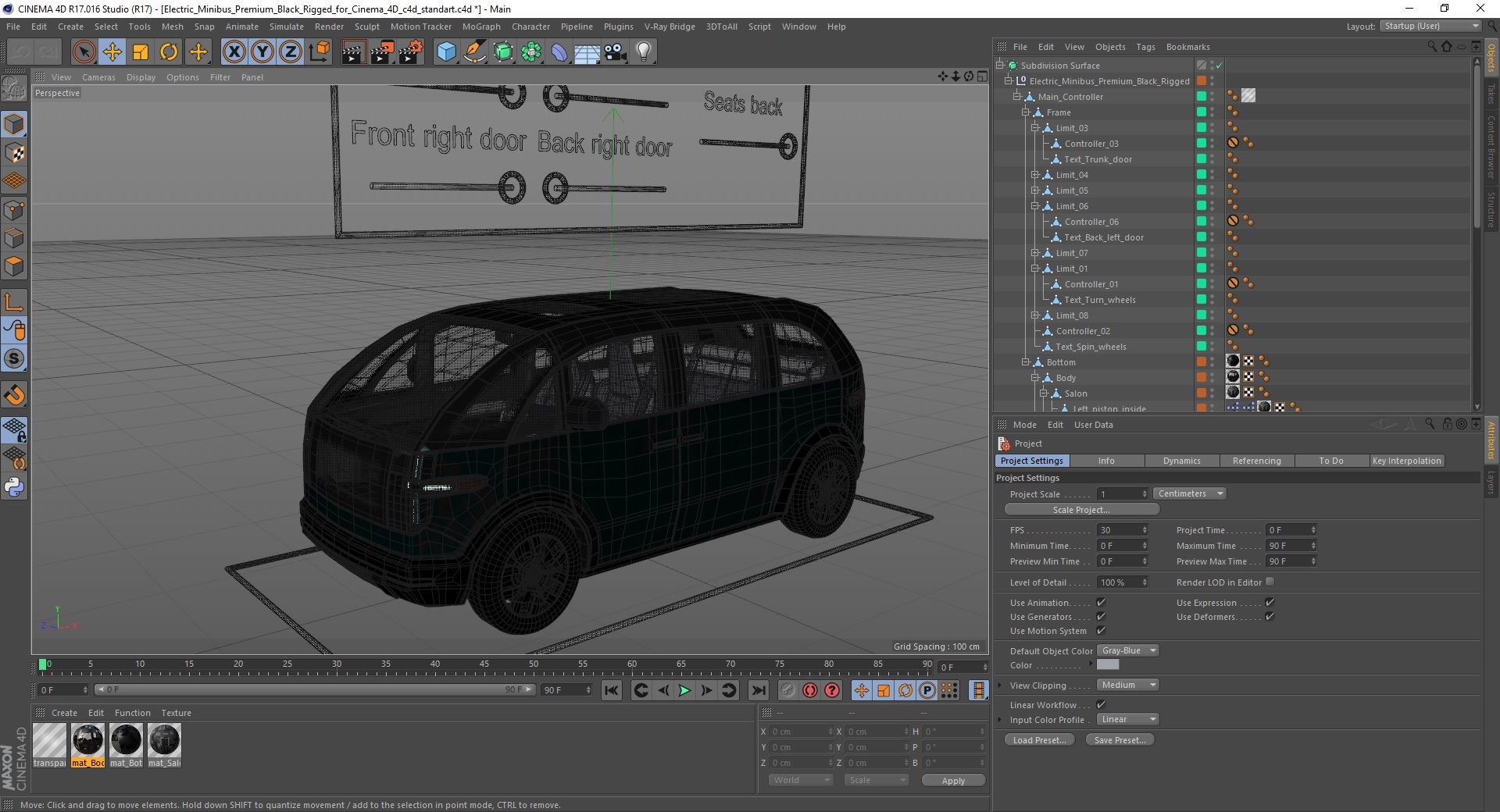Toggle Use Expression checkbox
Image resolution: width=1500 pixels, height=812 pixels.
pos(1270,603)
